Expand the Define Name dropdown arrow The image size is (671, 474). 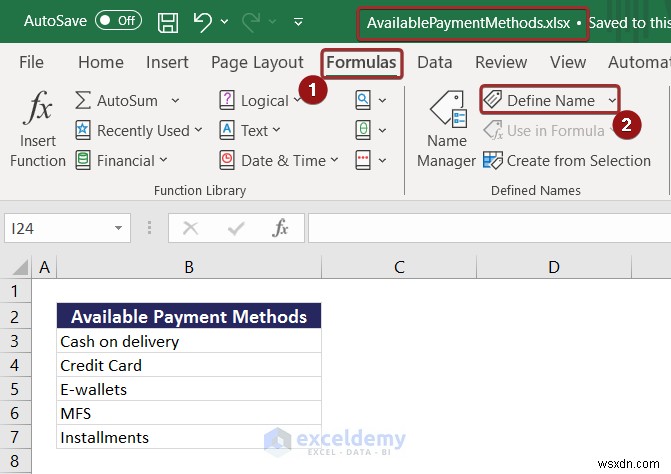click(x=612, y=101)
